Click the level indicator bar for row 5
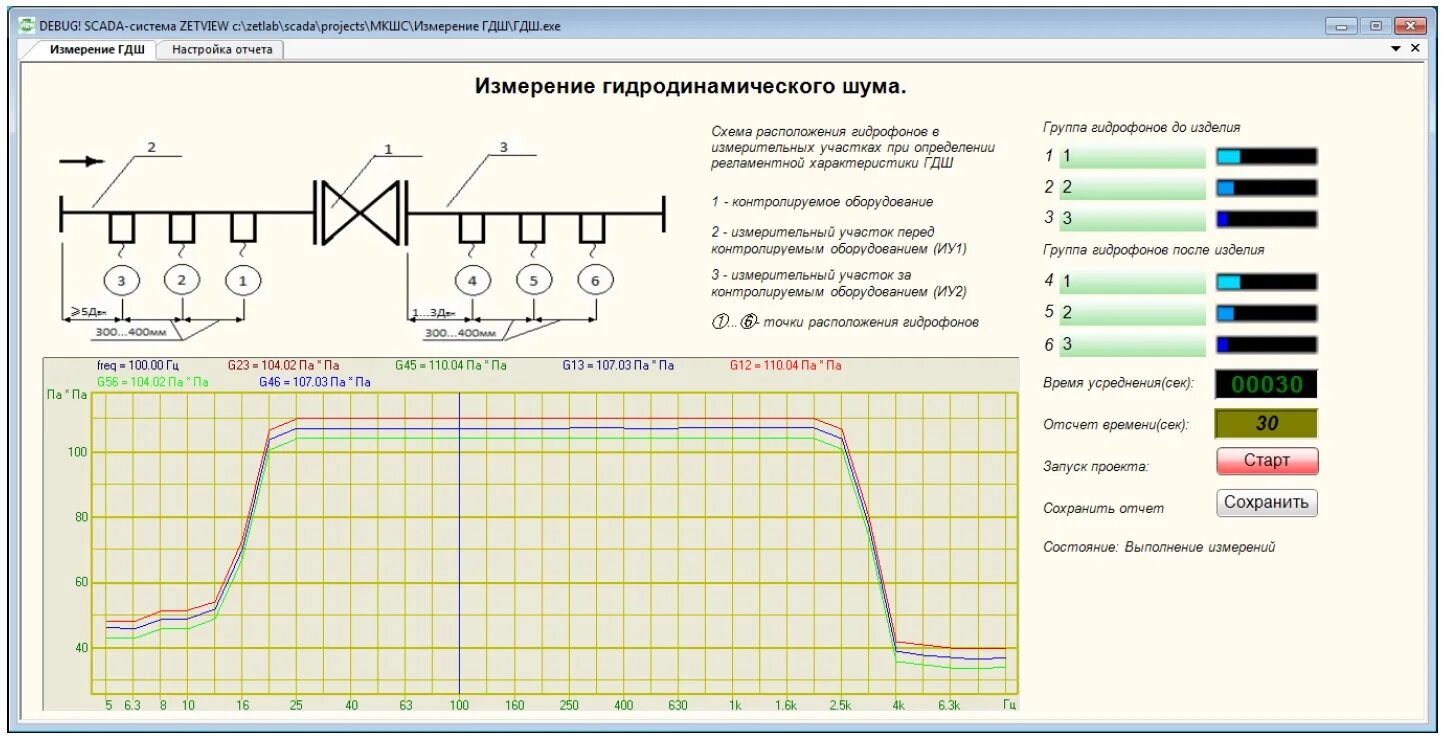1446x738 pixels. point(1267,313)
